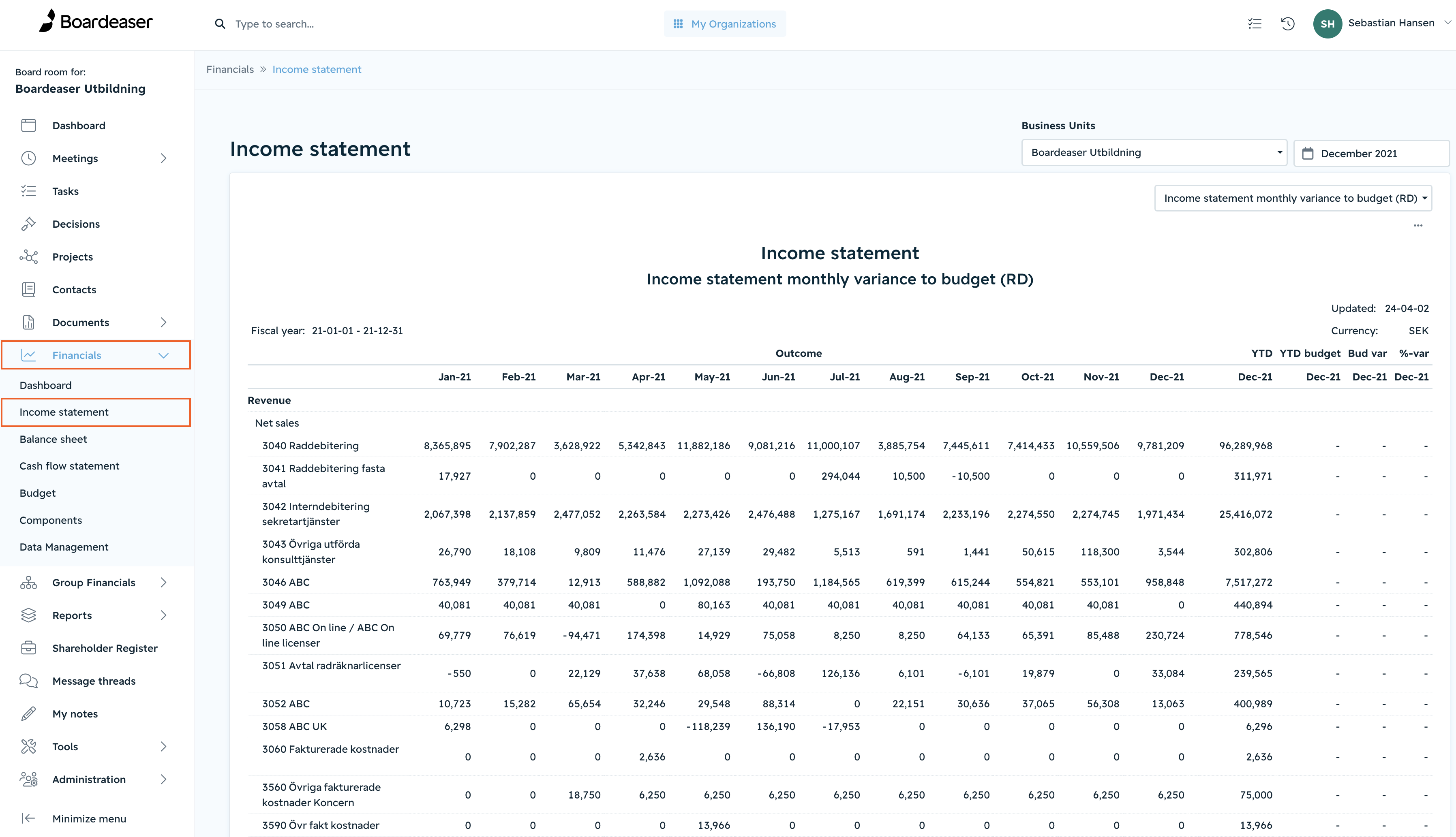Expand the Group Financials chevron
Image resolution: width=1456 pixels, height=837 pixels.
click(x=163, y=582)
